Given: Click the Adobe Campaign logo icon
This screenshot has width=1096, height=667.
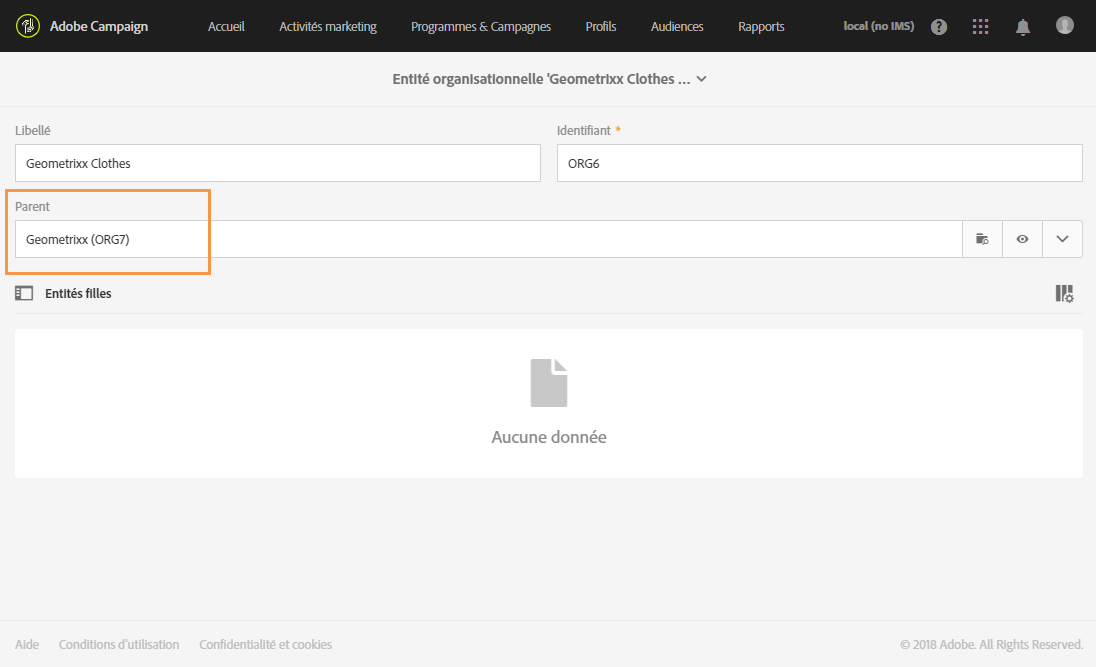Looking at the screenshot, I should tap(28, 26).
